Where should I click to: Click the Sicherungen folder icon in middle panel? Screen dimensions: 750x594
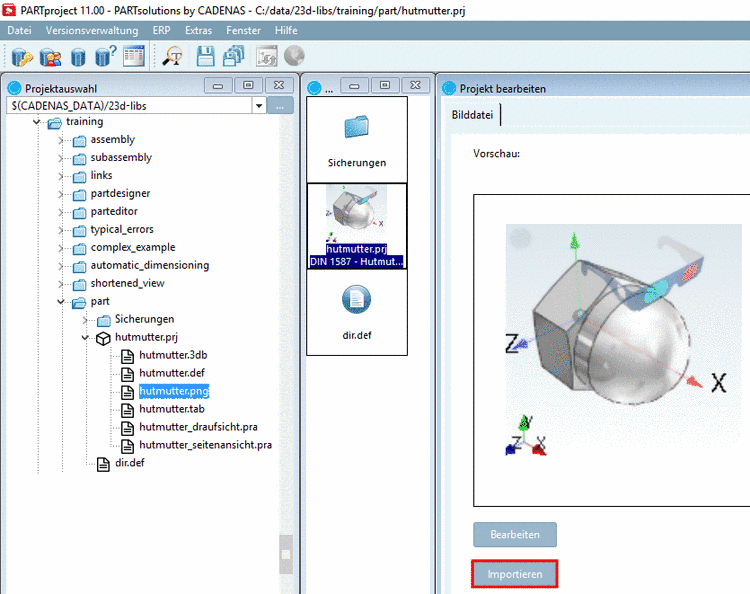tap(357, 127)
